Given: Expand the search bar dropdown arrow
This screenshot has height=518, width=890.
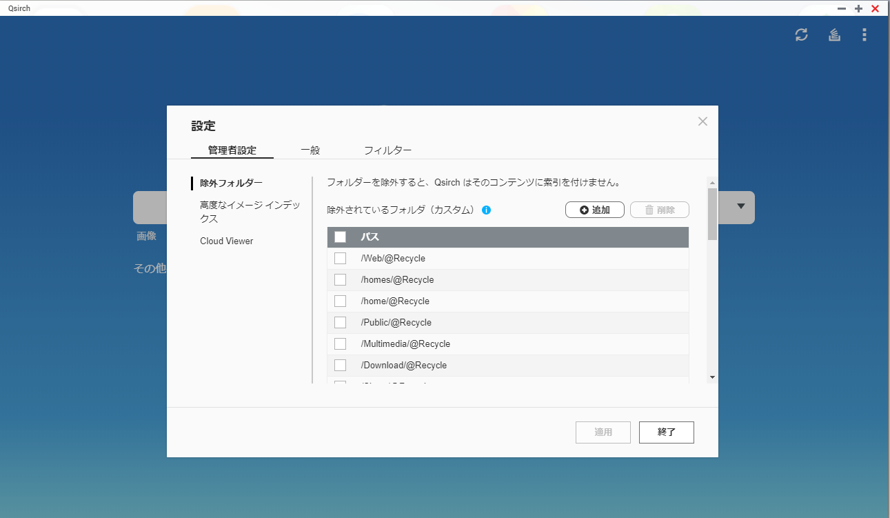Looking at the screenshot, I should [x=741, y=207].
